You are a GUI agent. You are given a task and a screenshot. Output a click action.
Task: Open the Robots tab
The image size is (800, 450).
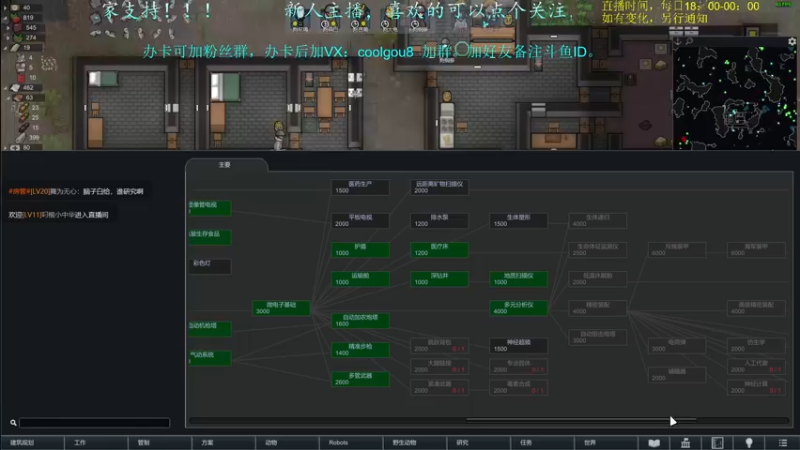pos(351,442)
